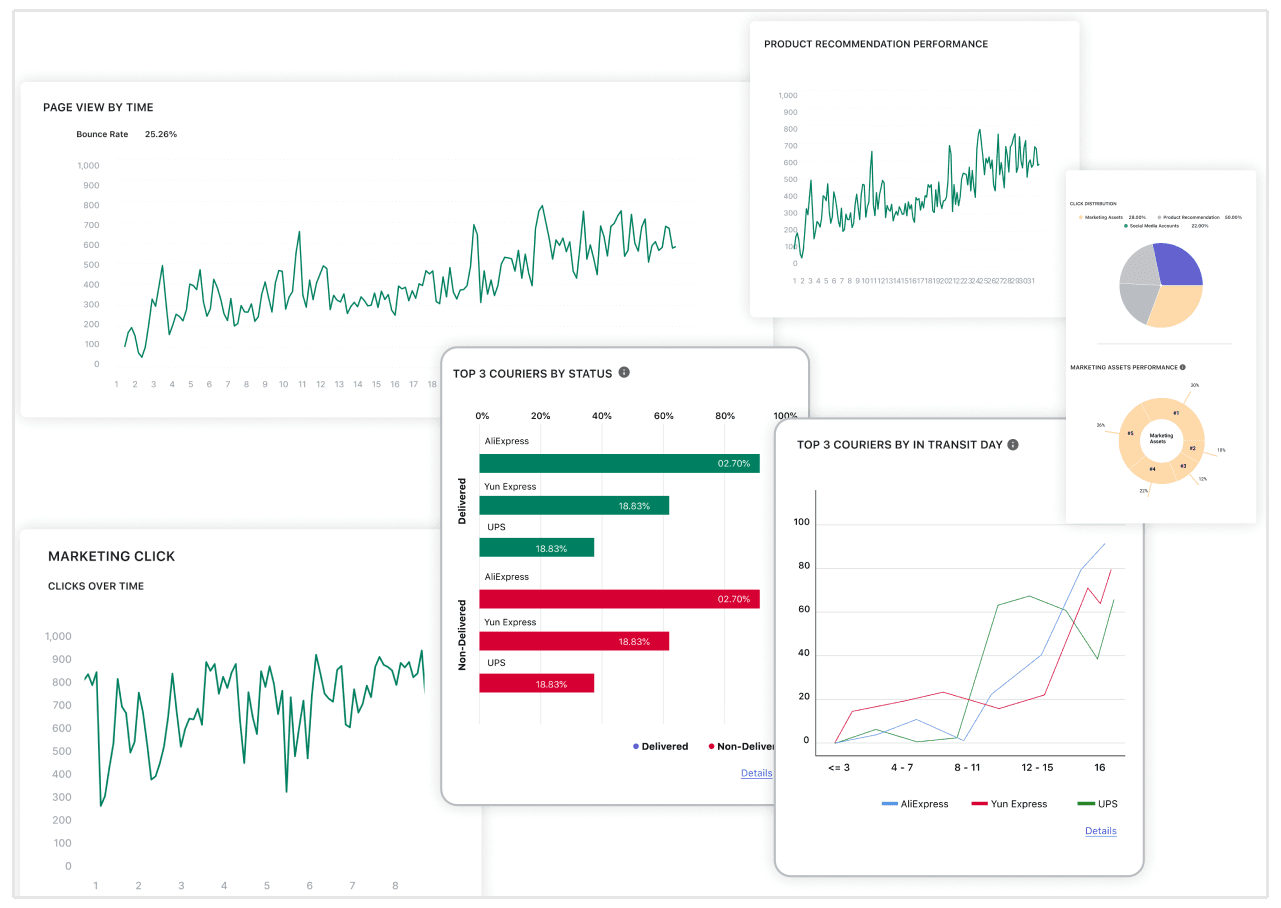Toggle AliExpress series in transit day legend

tap(914, 804)
